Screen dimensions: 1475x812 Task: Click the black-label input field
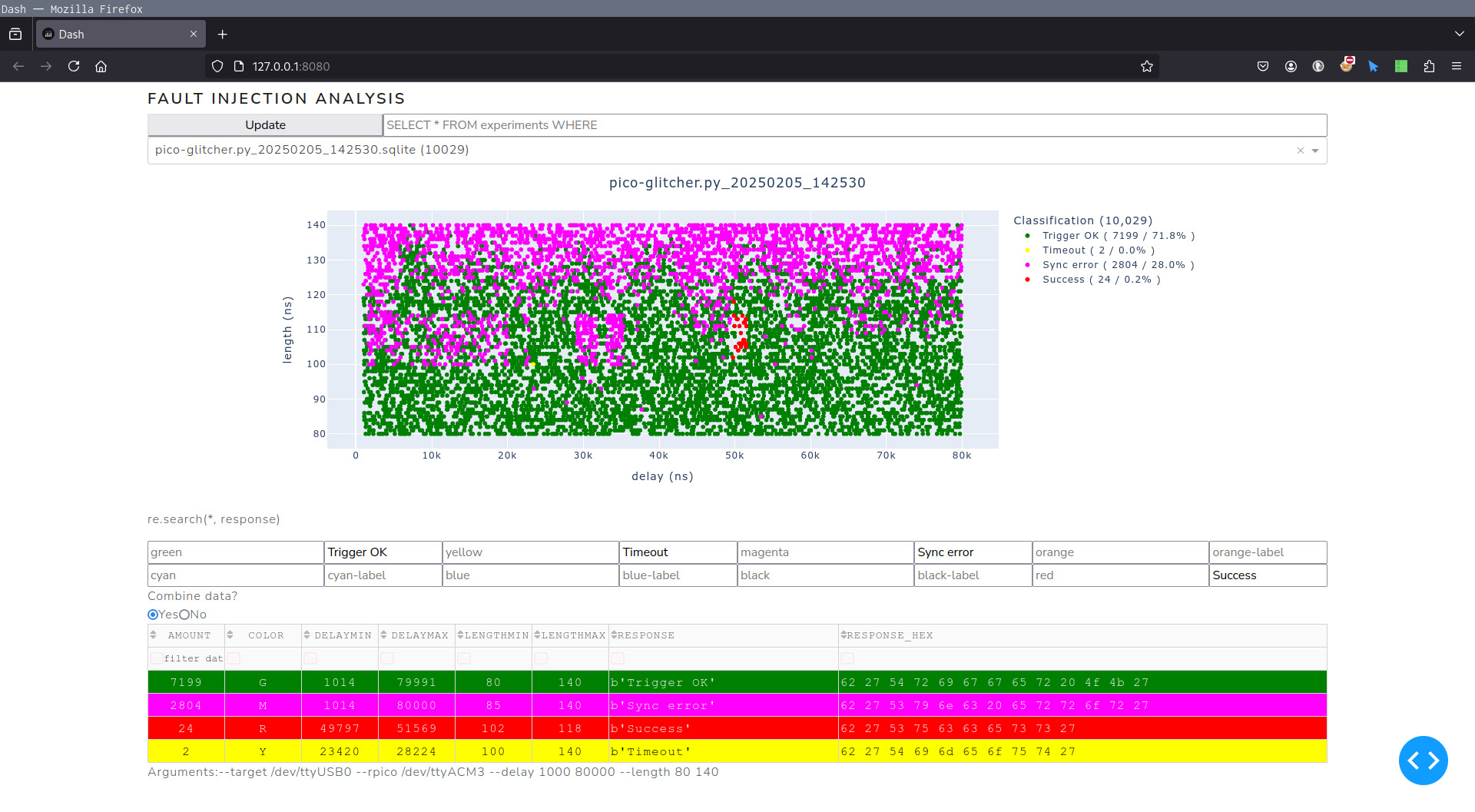coord(973,575)
